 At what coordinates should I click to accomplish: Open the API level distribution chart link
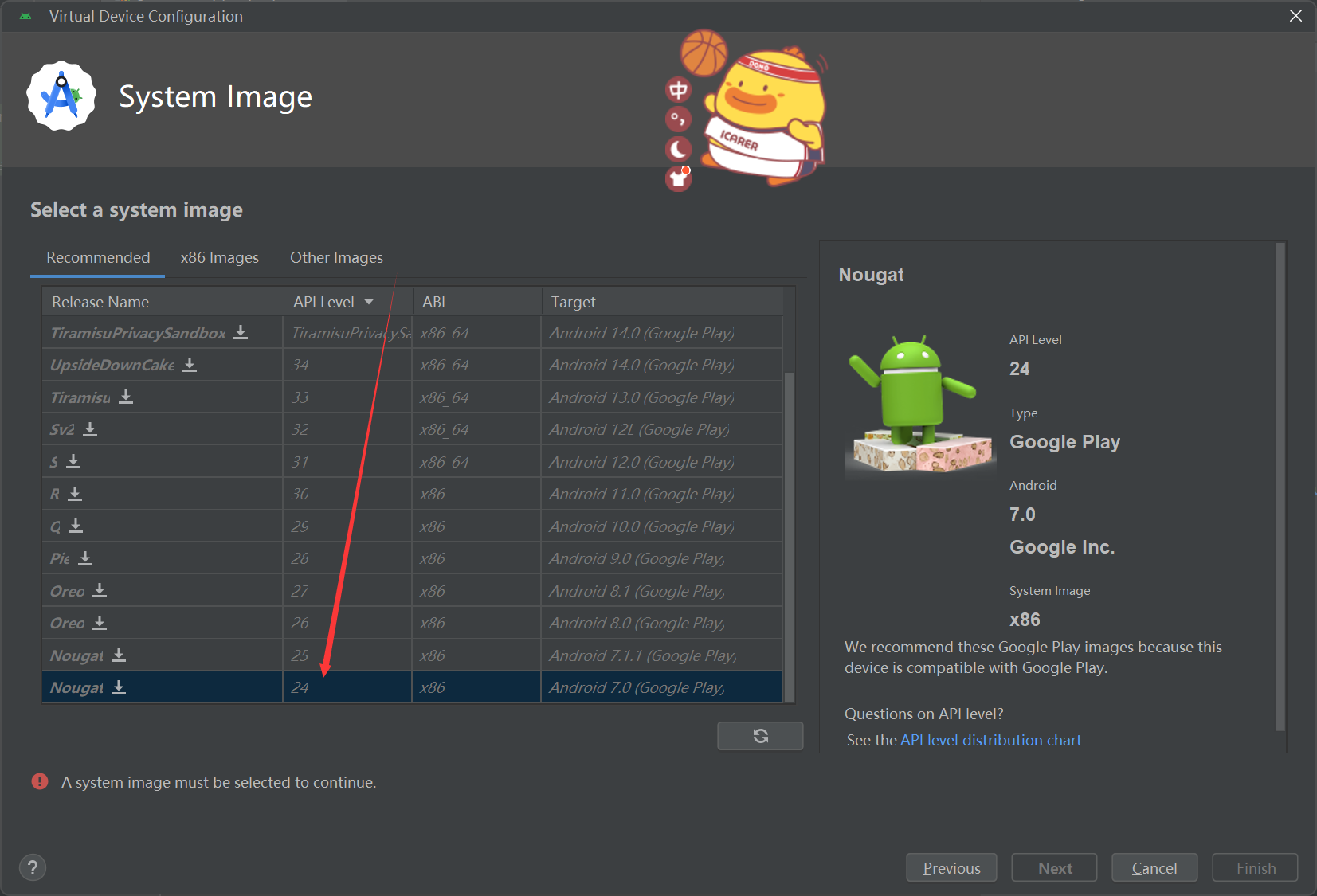[990, 740]
